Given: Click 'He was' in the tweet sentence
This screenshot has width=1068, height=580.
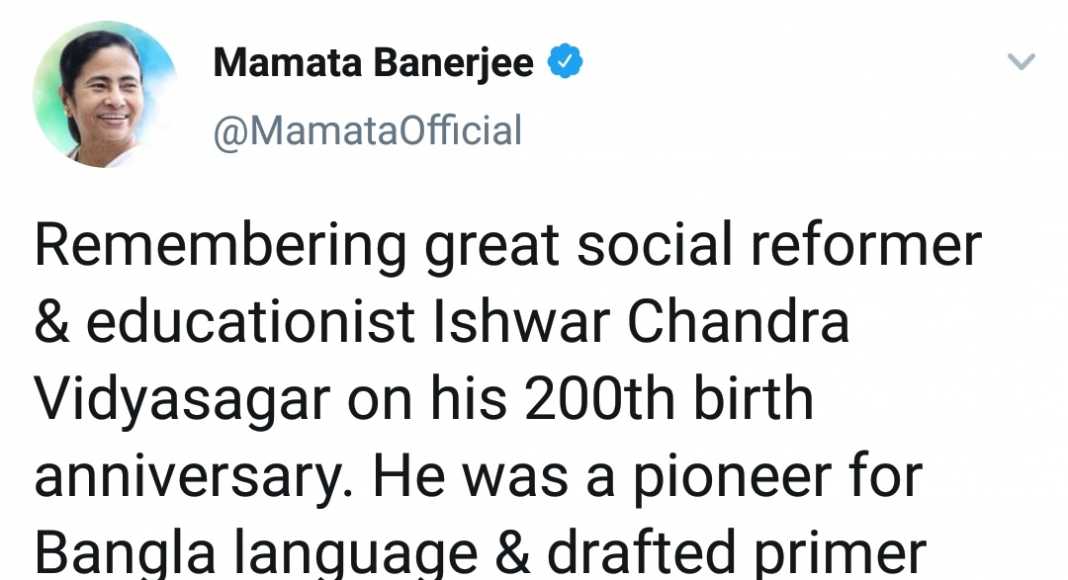Looking at the screenshot, I should (470, 477).
